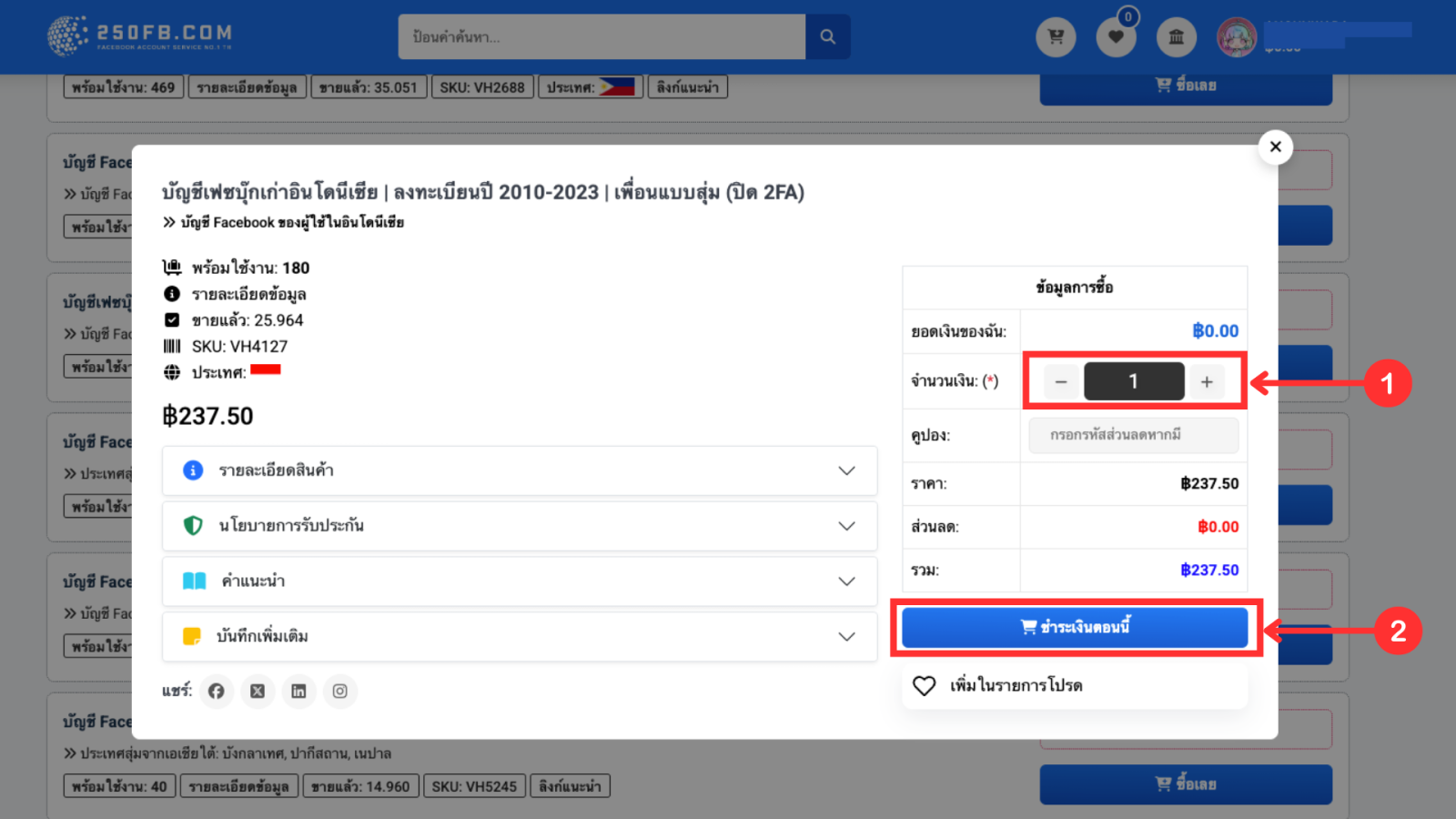Click the shopping cart icon in header
Image resolution: width=1456 pixels, height=819 pixels.
(1056, 37)
